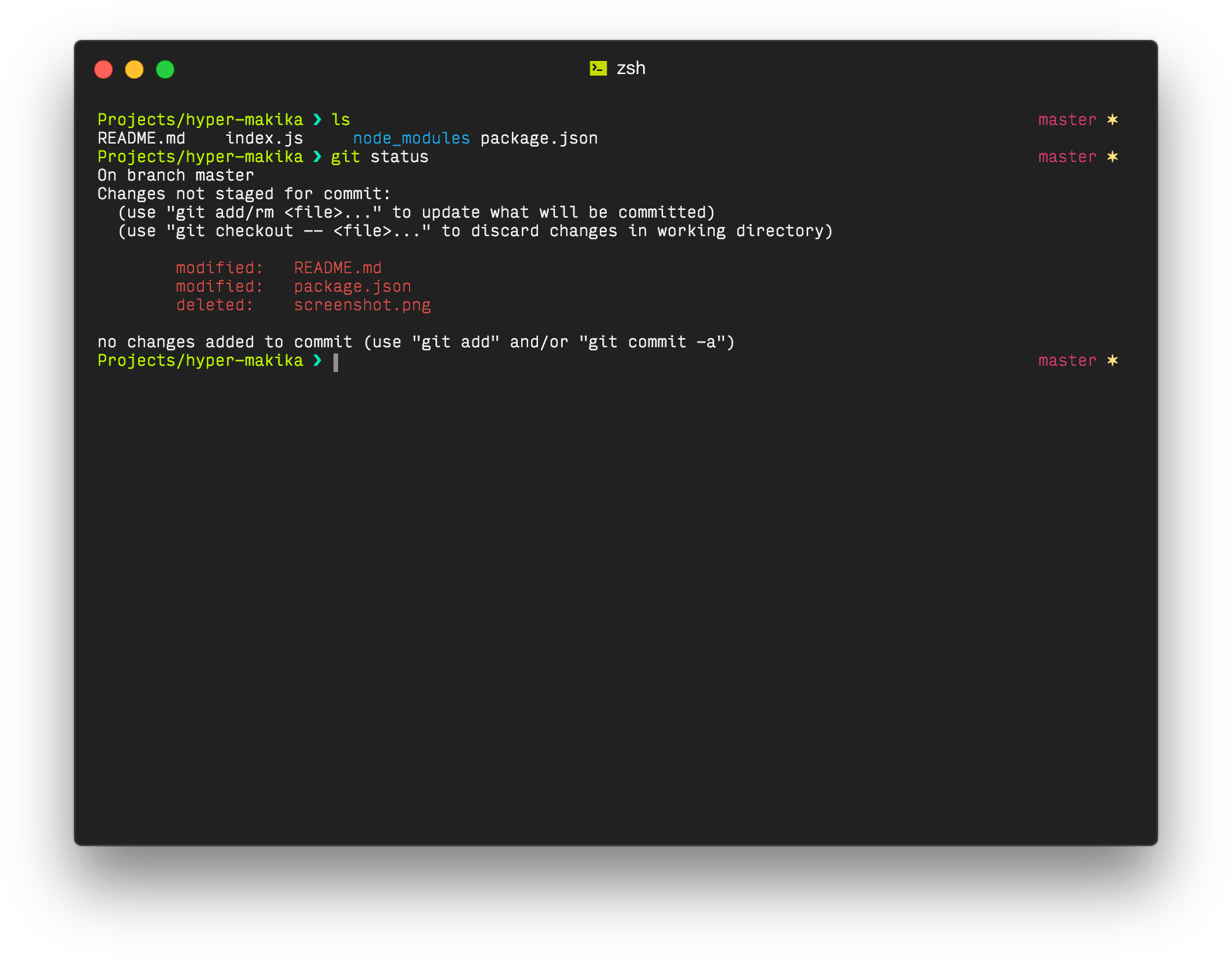Click red README.md under modified

(x=337, y=268)
